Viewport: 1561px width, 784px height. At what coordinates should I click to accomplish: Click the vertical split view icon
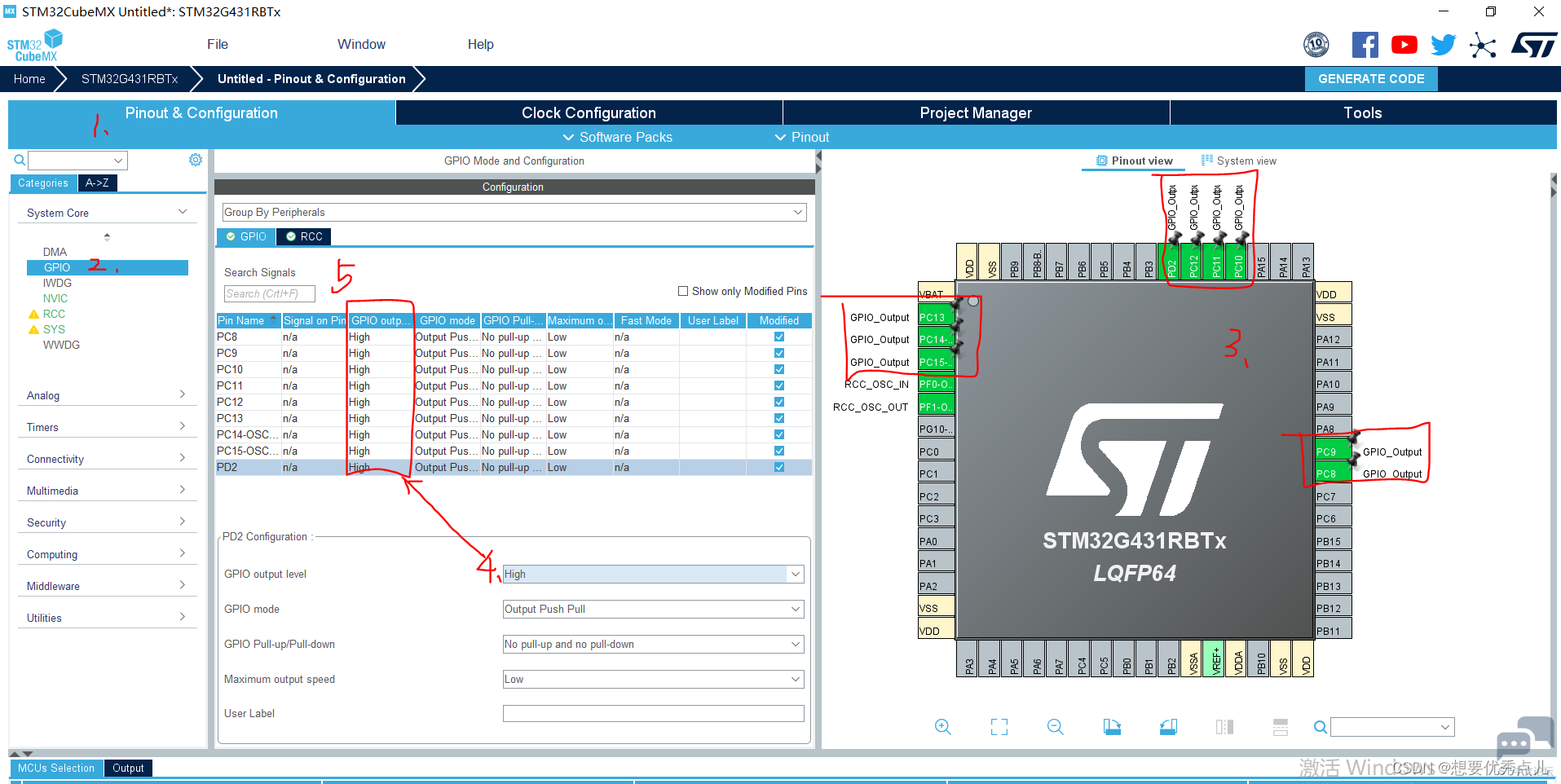[1224, 727]
